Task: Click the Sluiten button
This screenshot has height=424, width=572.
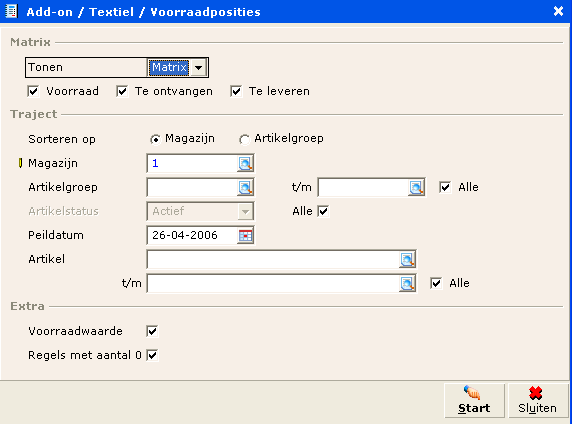Action: point(538,400)
